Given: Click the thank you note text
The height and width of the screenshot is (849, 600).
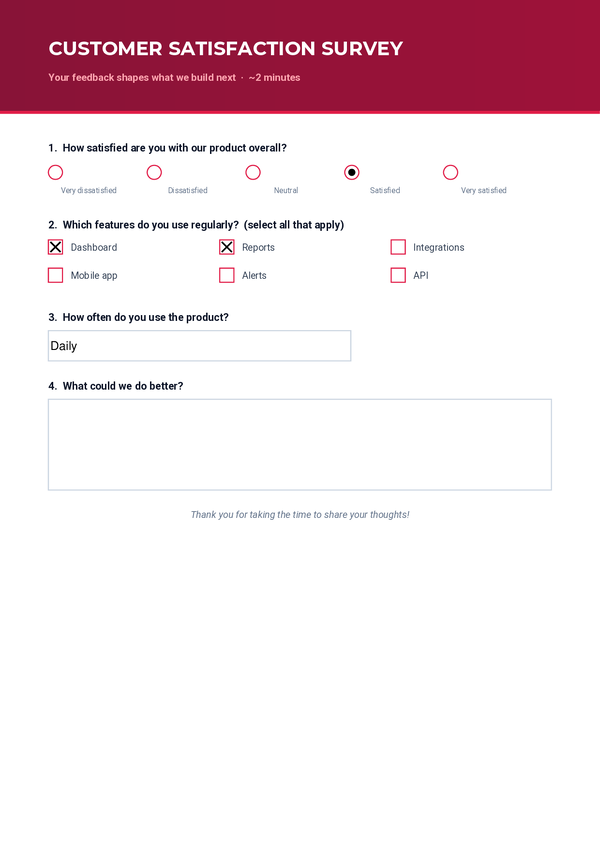Looking at the screenshot, I should [300, 514].
